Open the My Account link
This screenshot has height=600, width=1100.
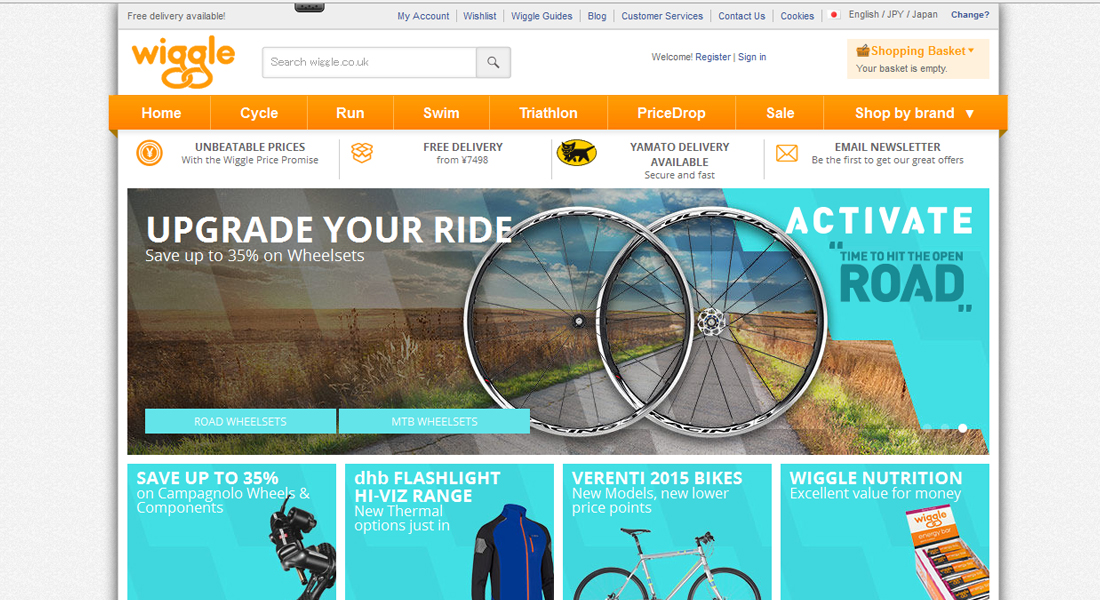[x=423, y=15]
